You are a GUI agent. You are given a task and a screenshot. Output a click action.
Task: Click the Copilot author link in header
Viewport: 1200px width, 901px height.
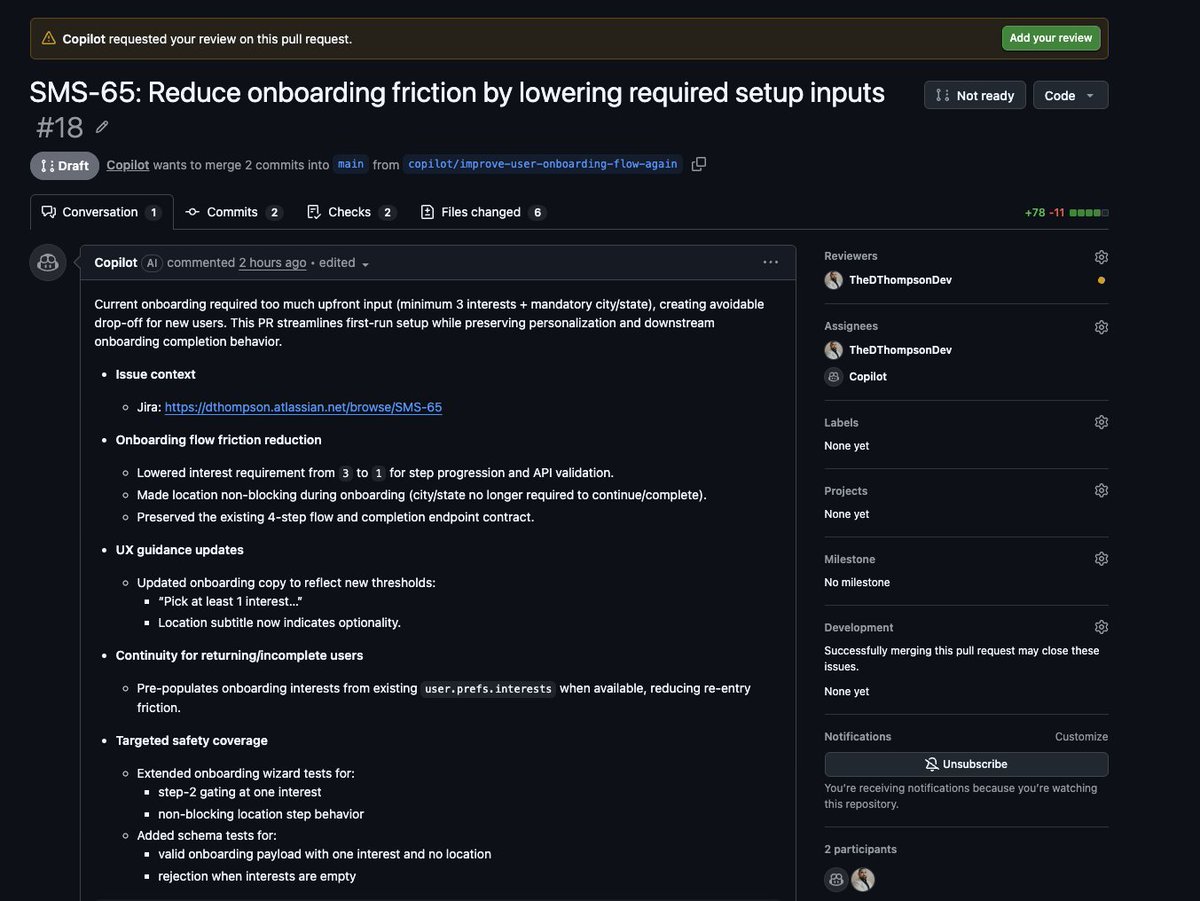click(x=128, y=164)
